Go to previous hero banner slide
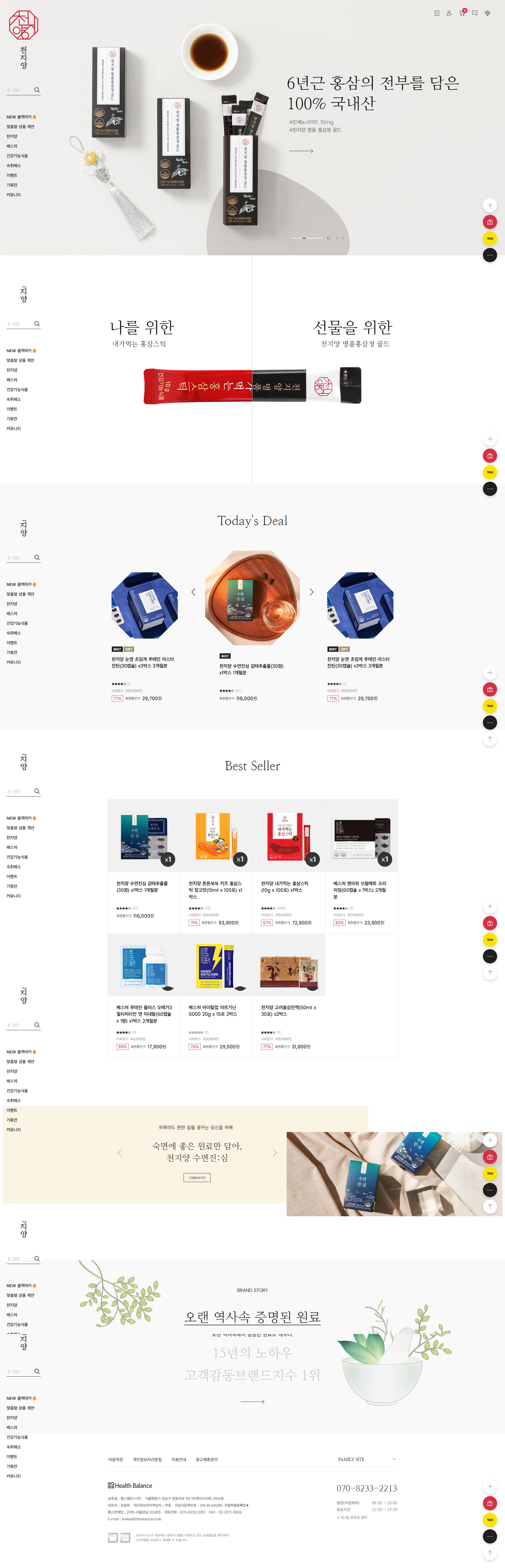 tap(337, 238)
